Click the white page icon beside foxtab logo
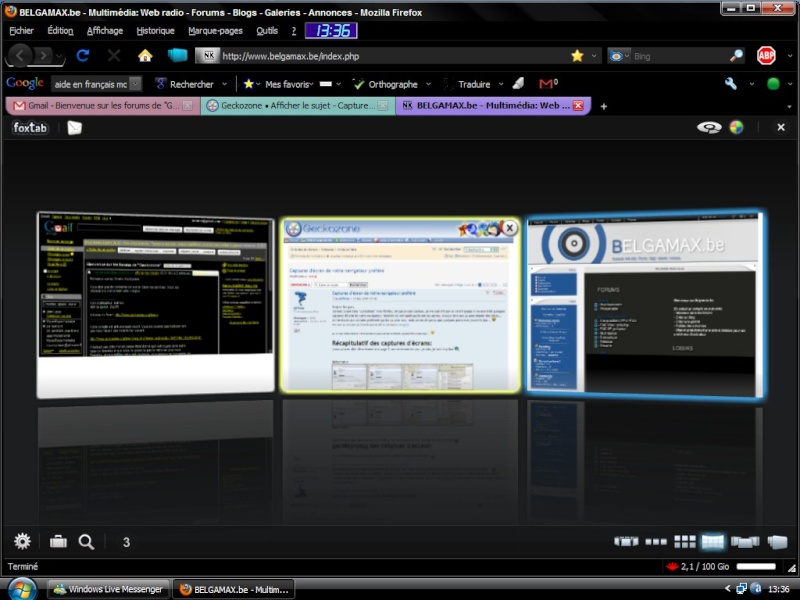This screenshot has width=800, height=600. point(74,128)
